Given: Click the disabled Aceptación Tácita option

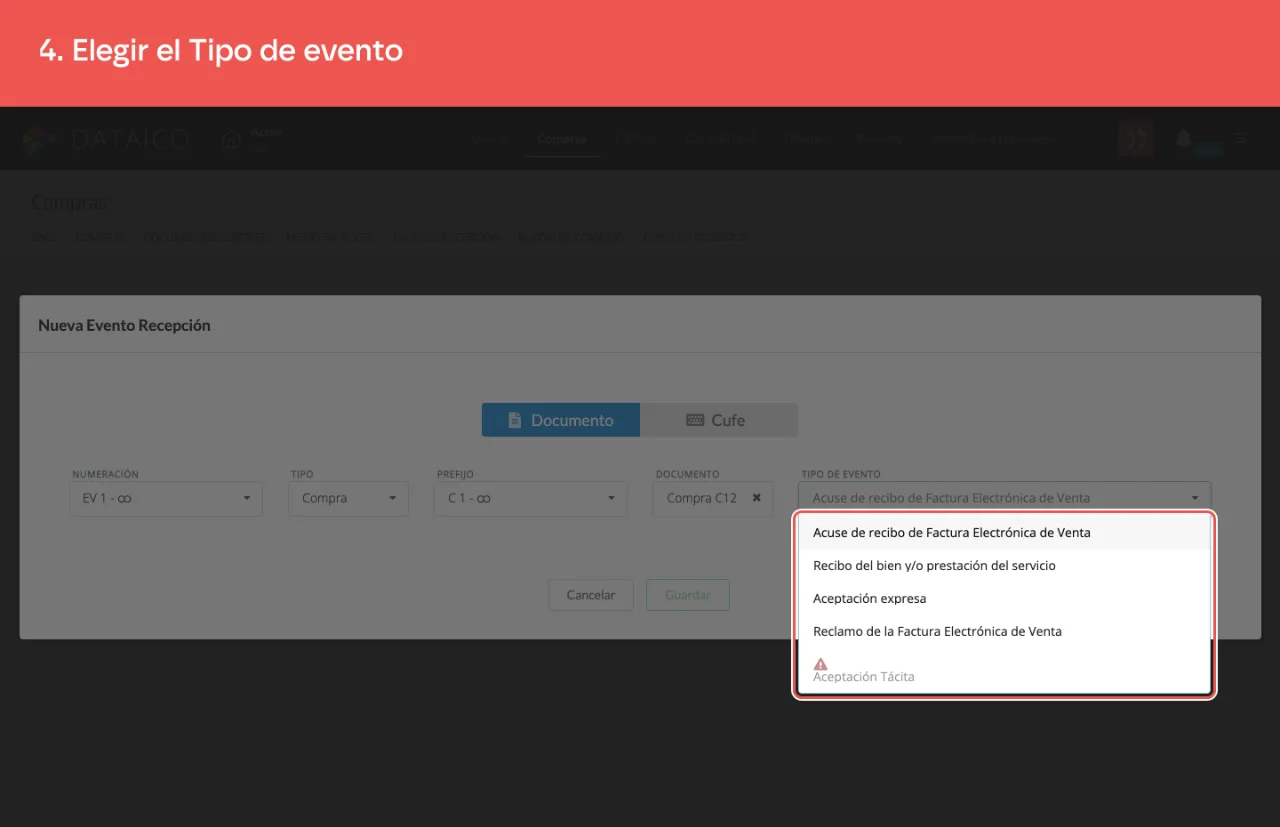Looking at the screenshot, I should pos(1004,670).
